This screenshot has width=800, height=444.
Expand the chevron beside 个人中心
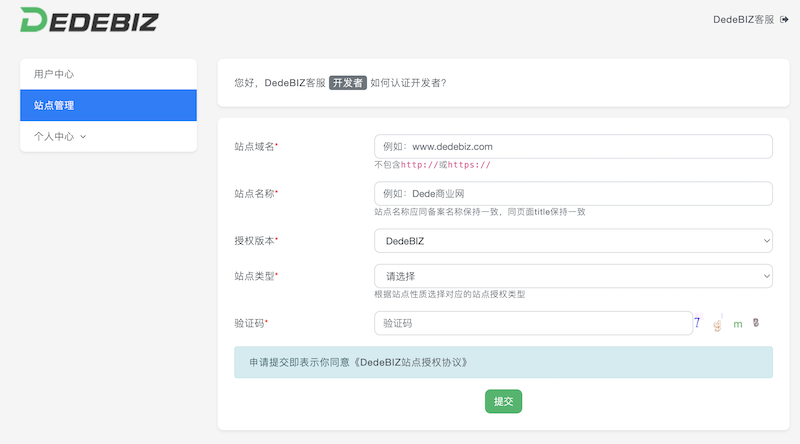click(x=83, y=136)
